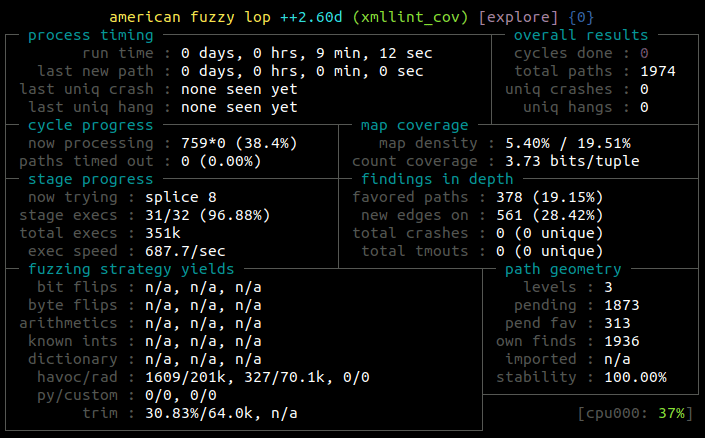Screen dimensions: 705x438
Task: Click pend fav value '313'
Action: coord(617,323)
